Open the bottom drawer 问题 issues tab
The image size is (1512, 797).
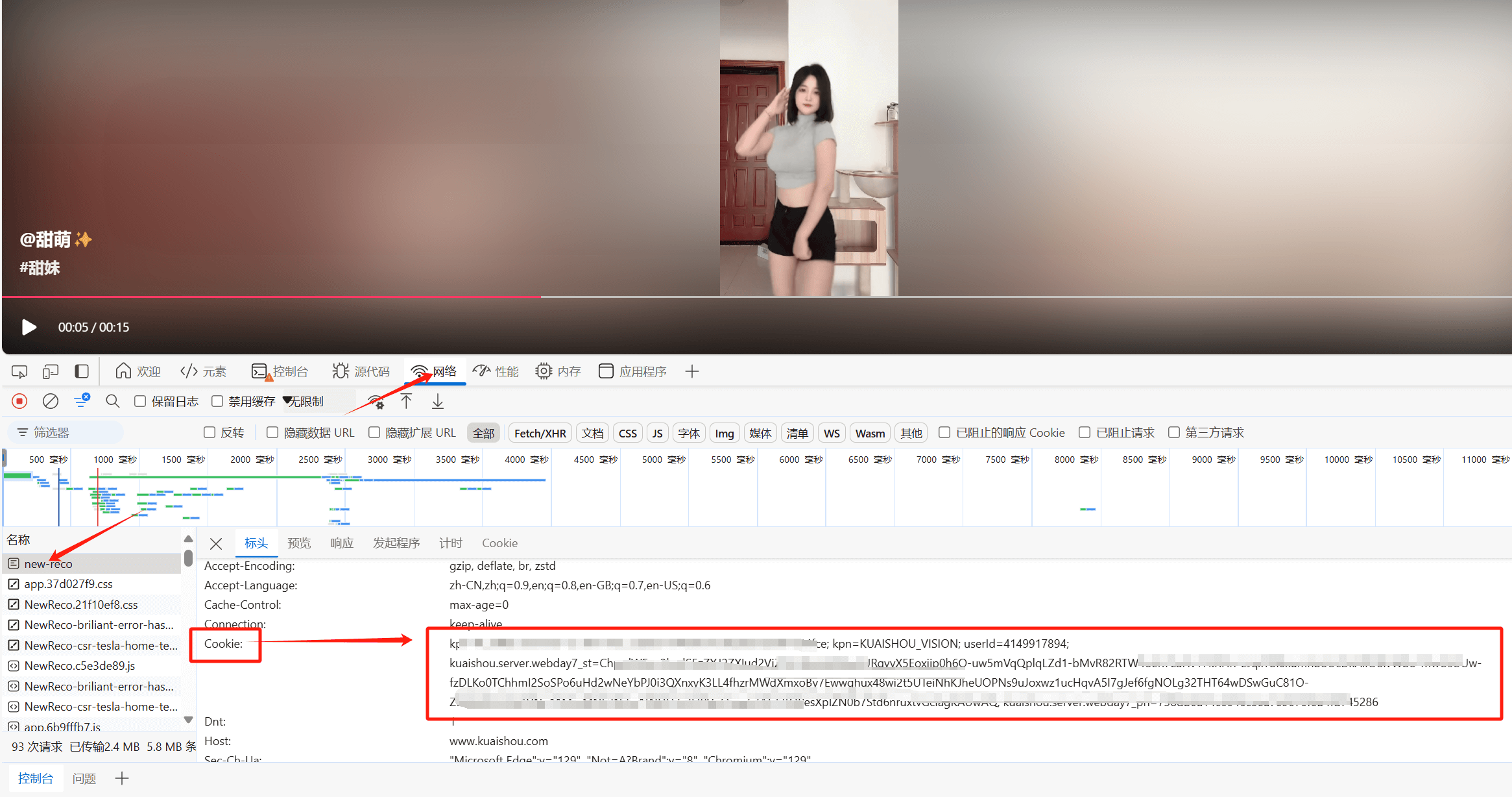84,778
